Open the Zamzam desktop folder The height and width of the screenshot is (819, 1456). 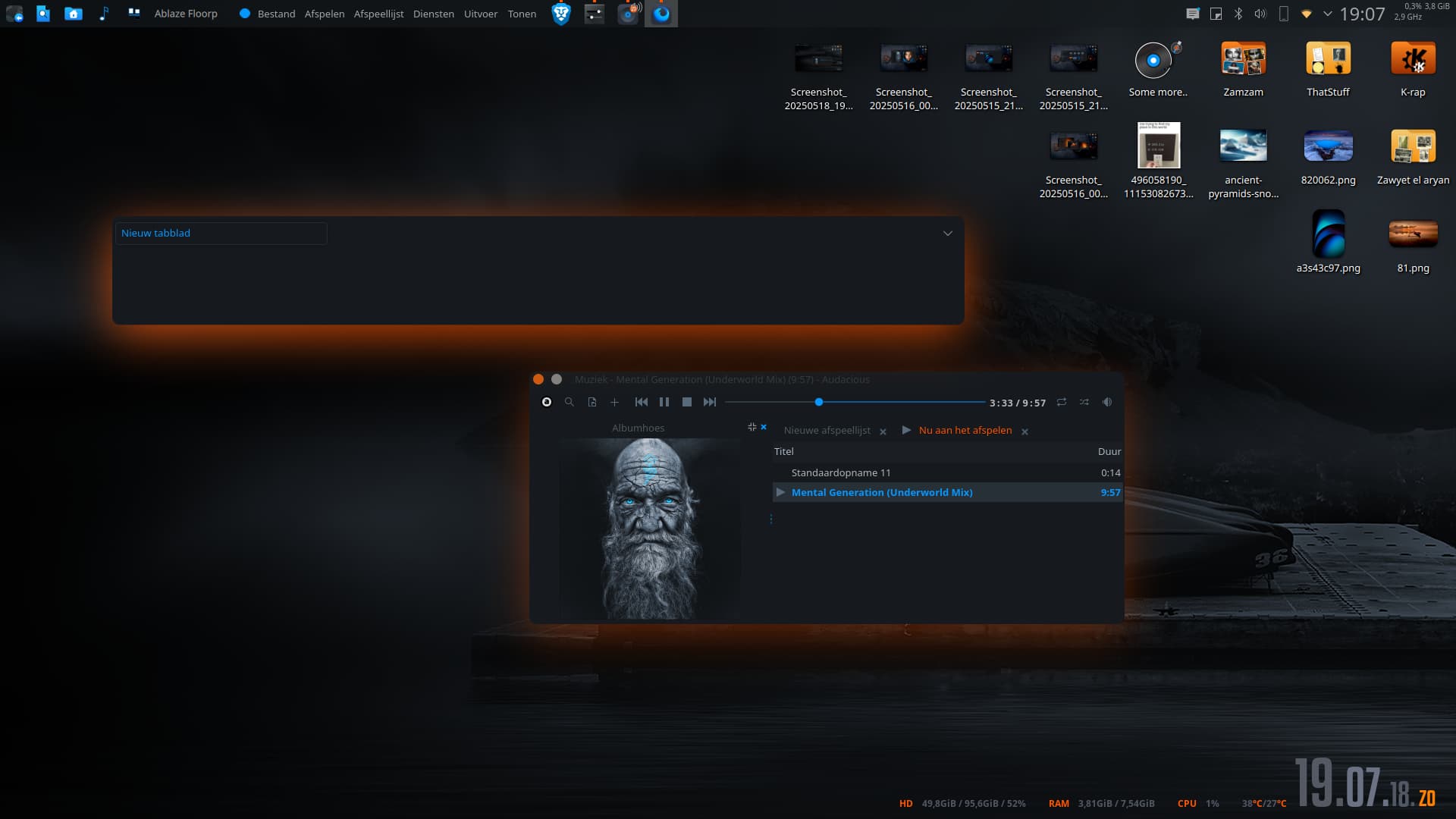[1243, 71]
